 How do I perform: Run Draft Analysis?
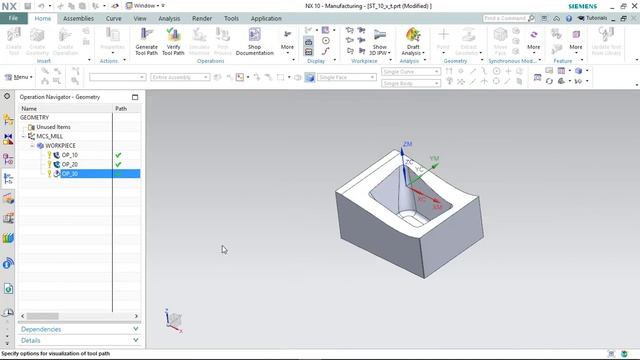pyautogui.click(x=413, y=41)
